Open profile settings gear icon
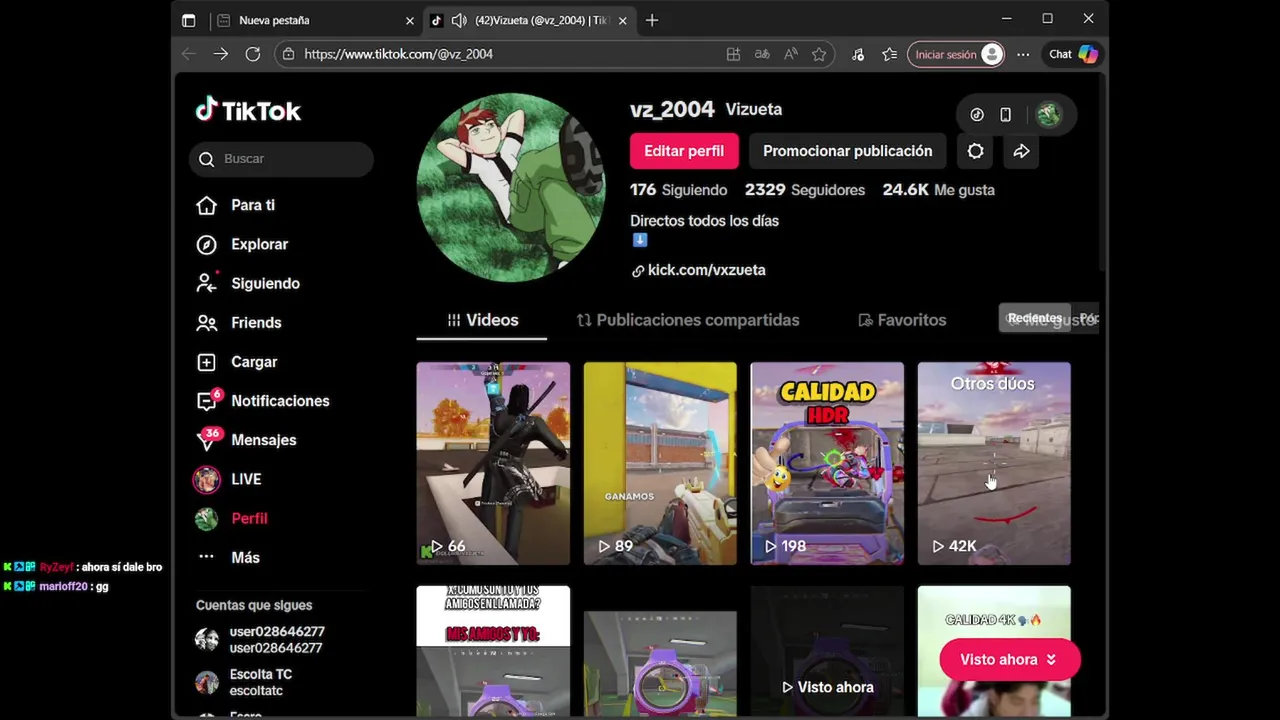Image resolution: width=1280 pixels, height=720 pixels. 975,151
